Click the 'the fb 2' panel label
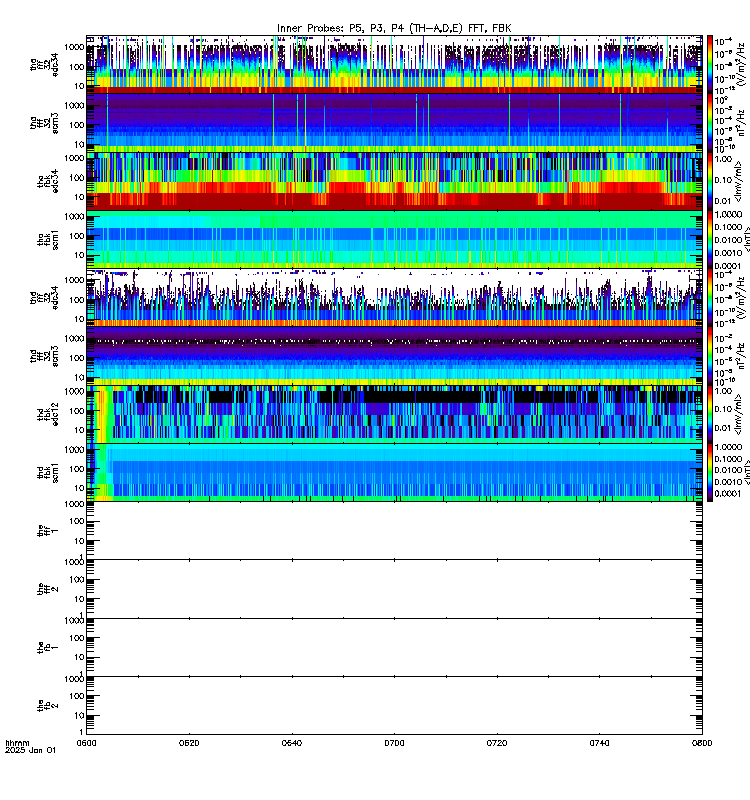 coord(48,705)
